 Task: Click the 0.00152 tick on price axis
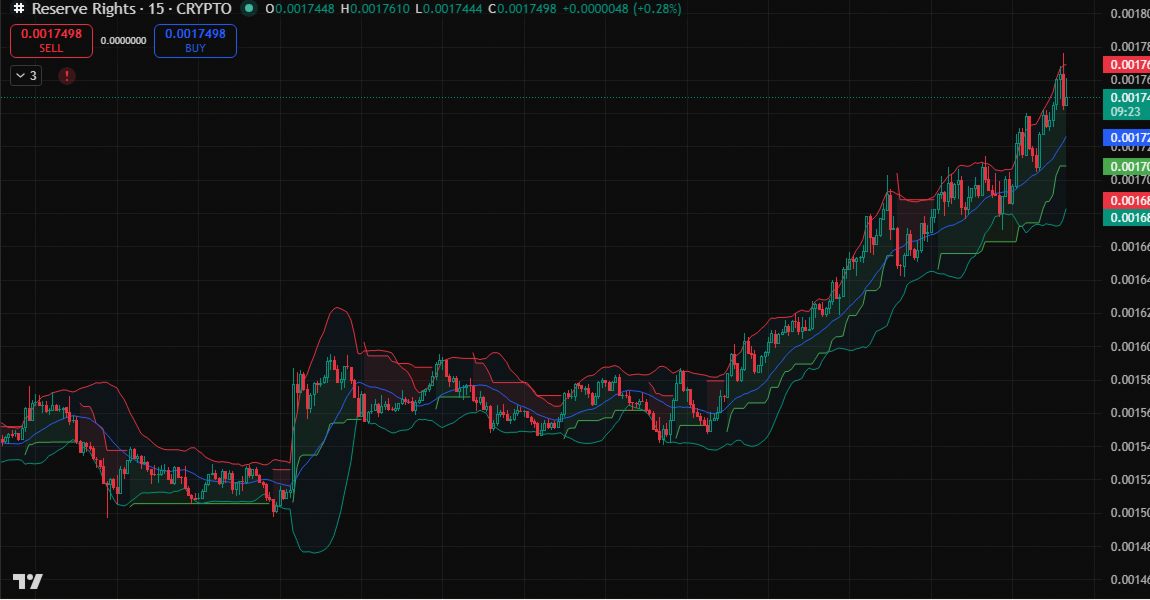click(x=1129, y=479)
